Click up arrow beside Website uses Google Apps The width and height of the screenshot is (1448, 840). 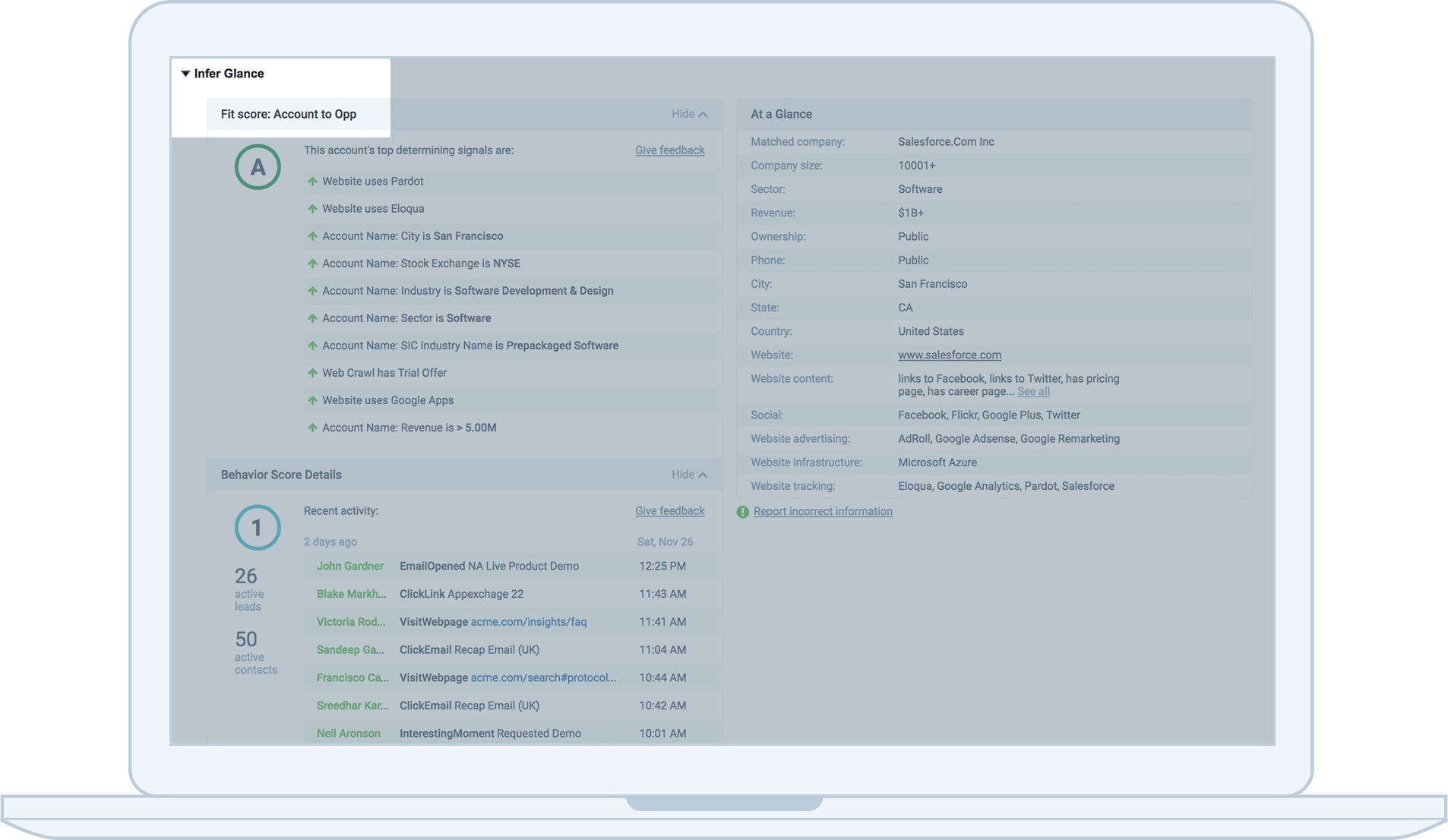click(x=312, y=400)
